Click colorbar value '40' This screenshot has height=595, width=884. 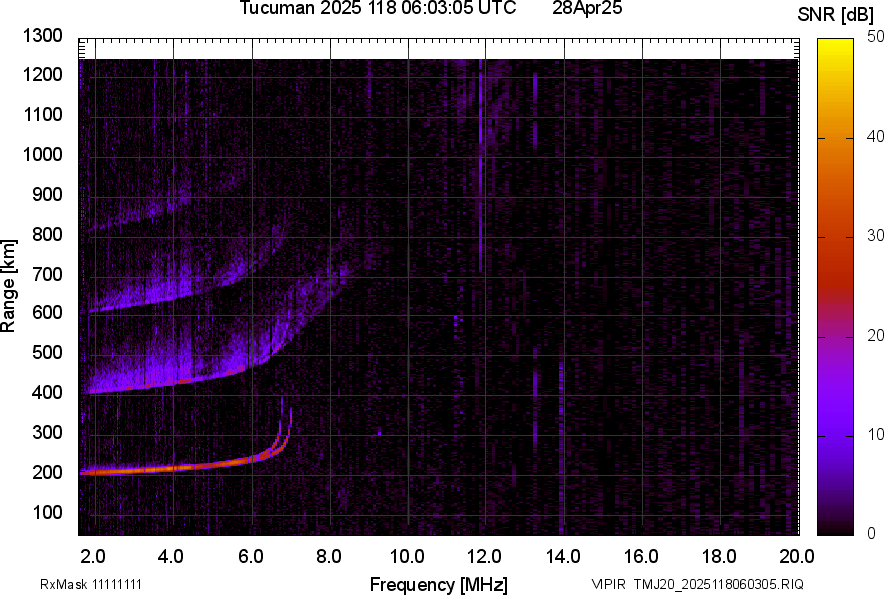pos(876,136)
